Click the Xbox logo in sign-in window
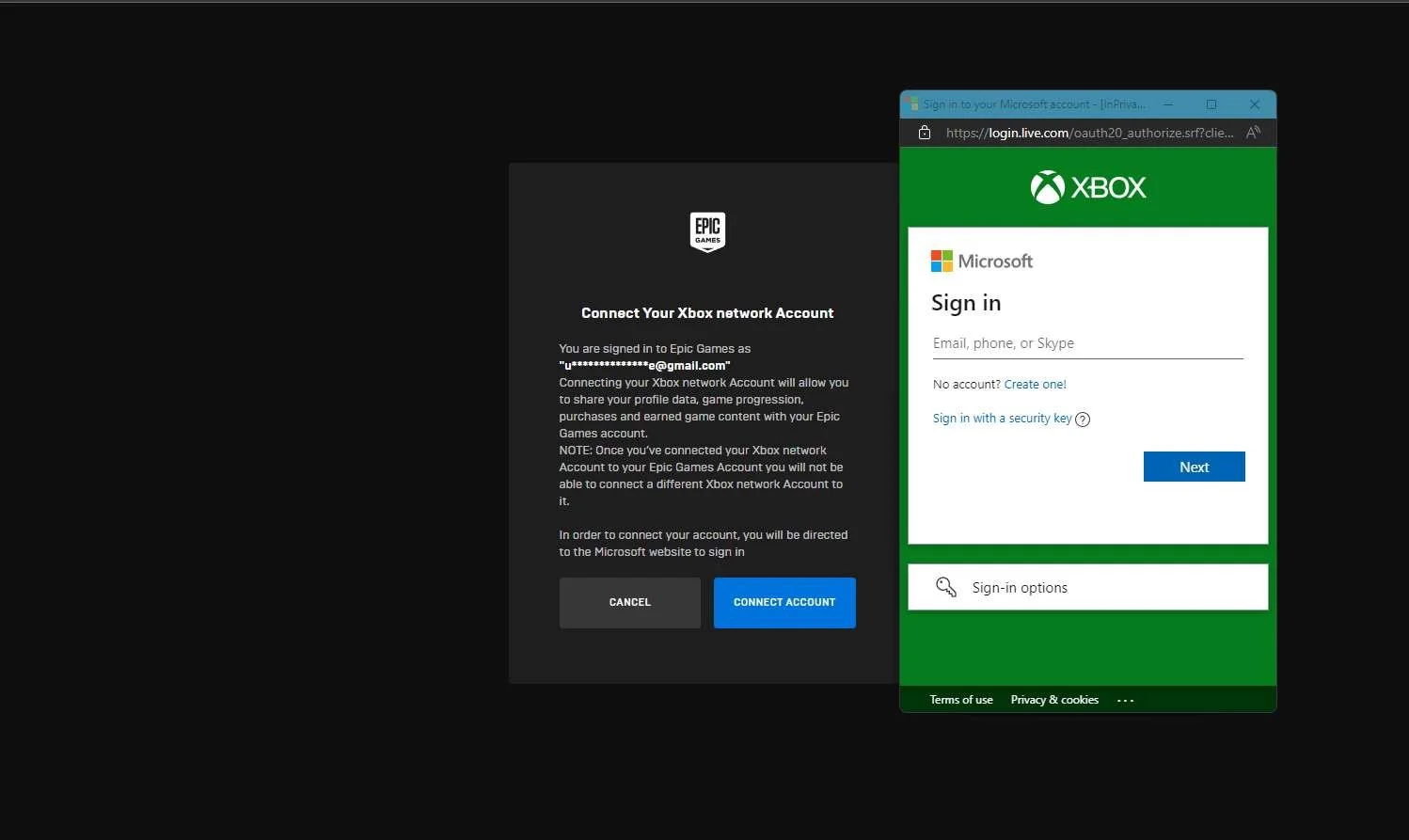The height and width of the screenshot is (840, 1409). tap(1088, 187)
